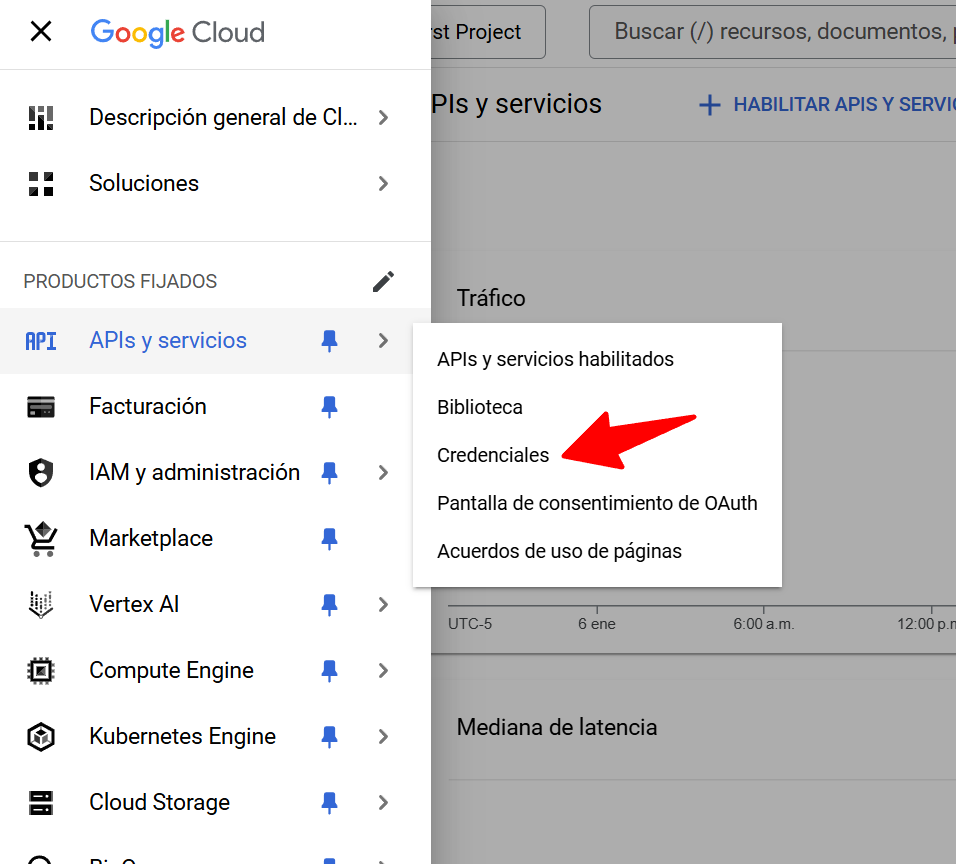This screenshot has height=864, width=956.
Task: Edit pinned products with pencil icon
Action: coord(383,282)
